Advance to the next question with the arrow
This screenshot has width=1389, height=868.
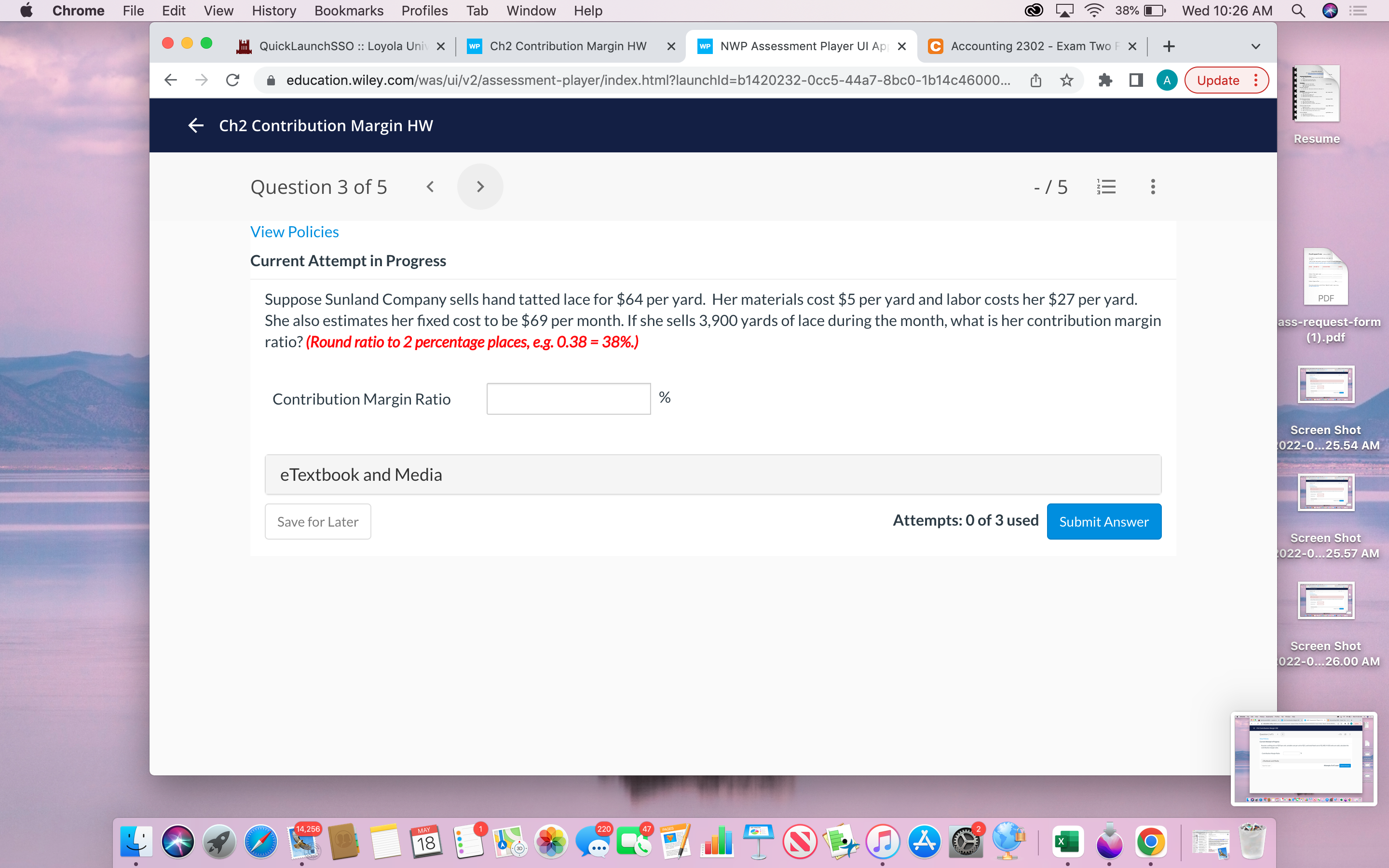click(x=480, y=186)
